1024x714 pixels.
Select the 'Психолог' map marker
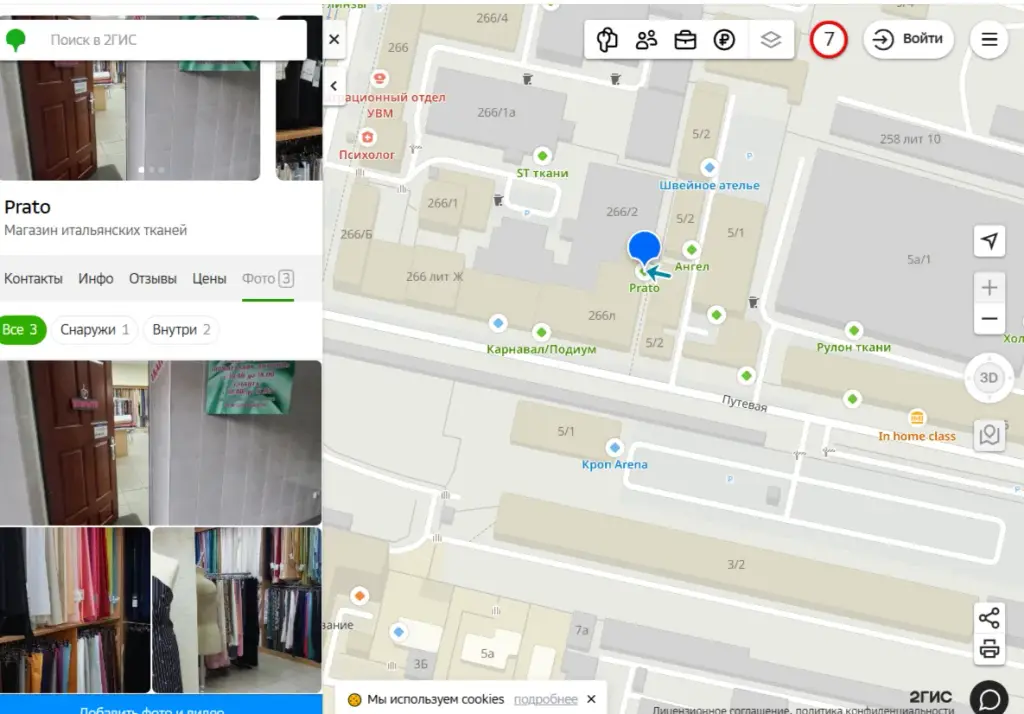[367, 137]
